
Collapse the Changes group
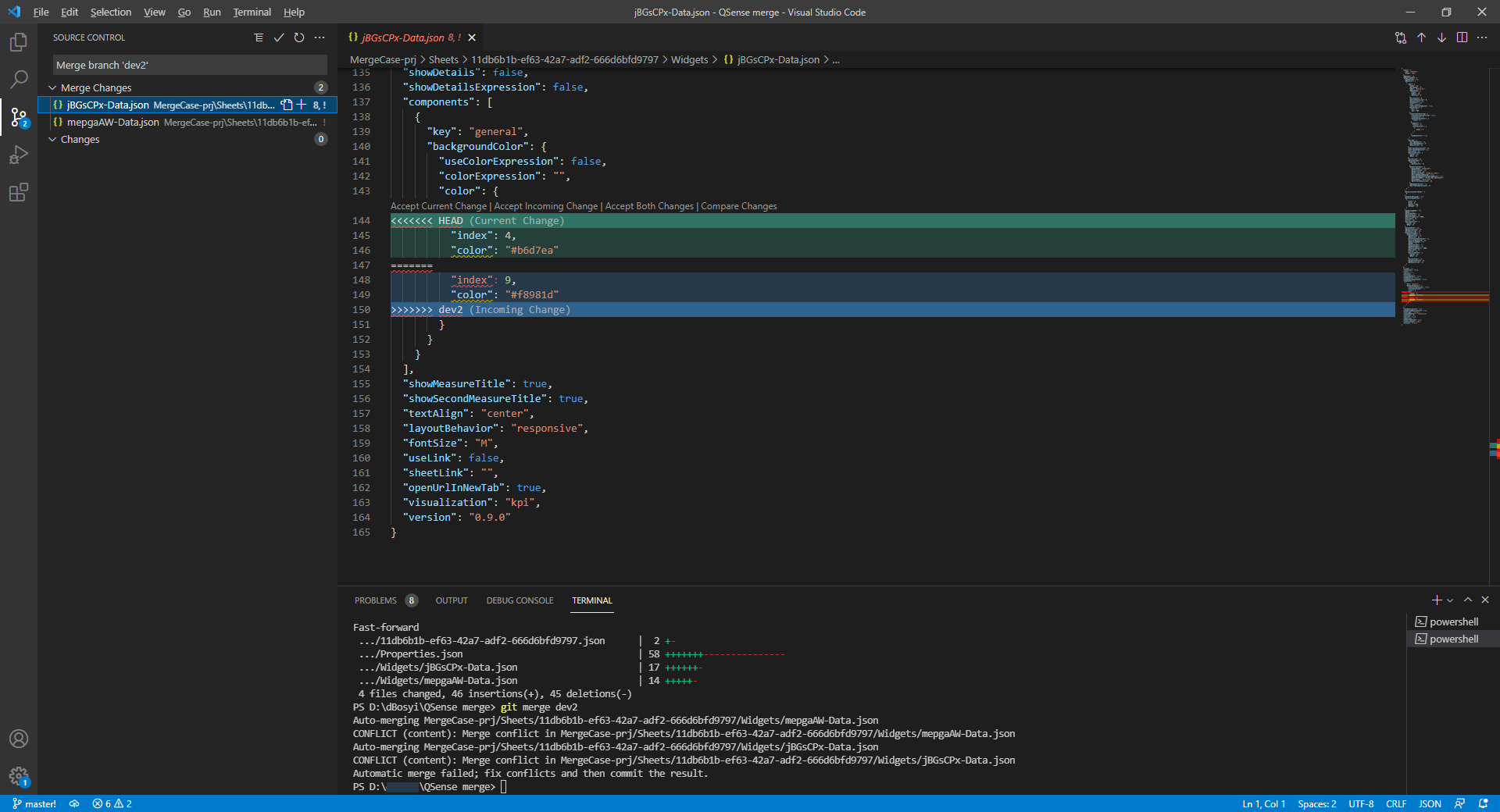click(x=52, y=140)
